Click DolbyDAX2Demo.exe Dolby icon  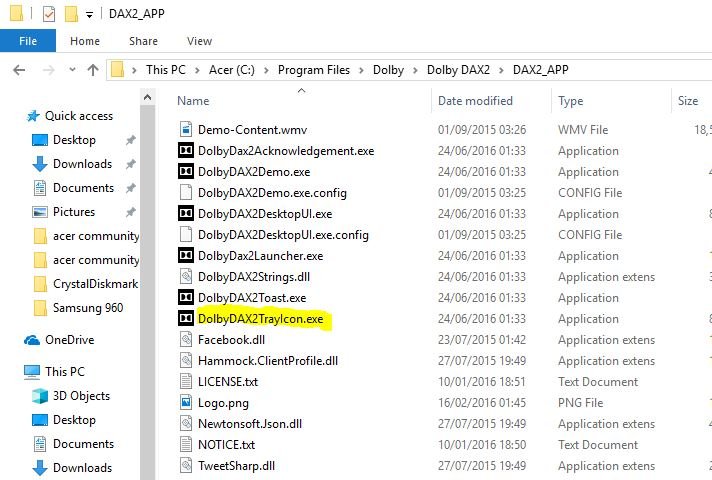click(186, 172)
